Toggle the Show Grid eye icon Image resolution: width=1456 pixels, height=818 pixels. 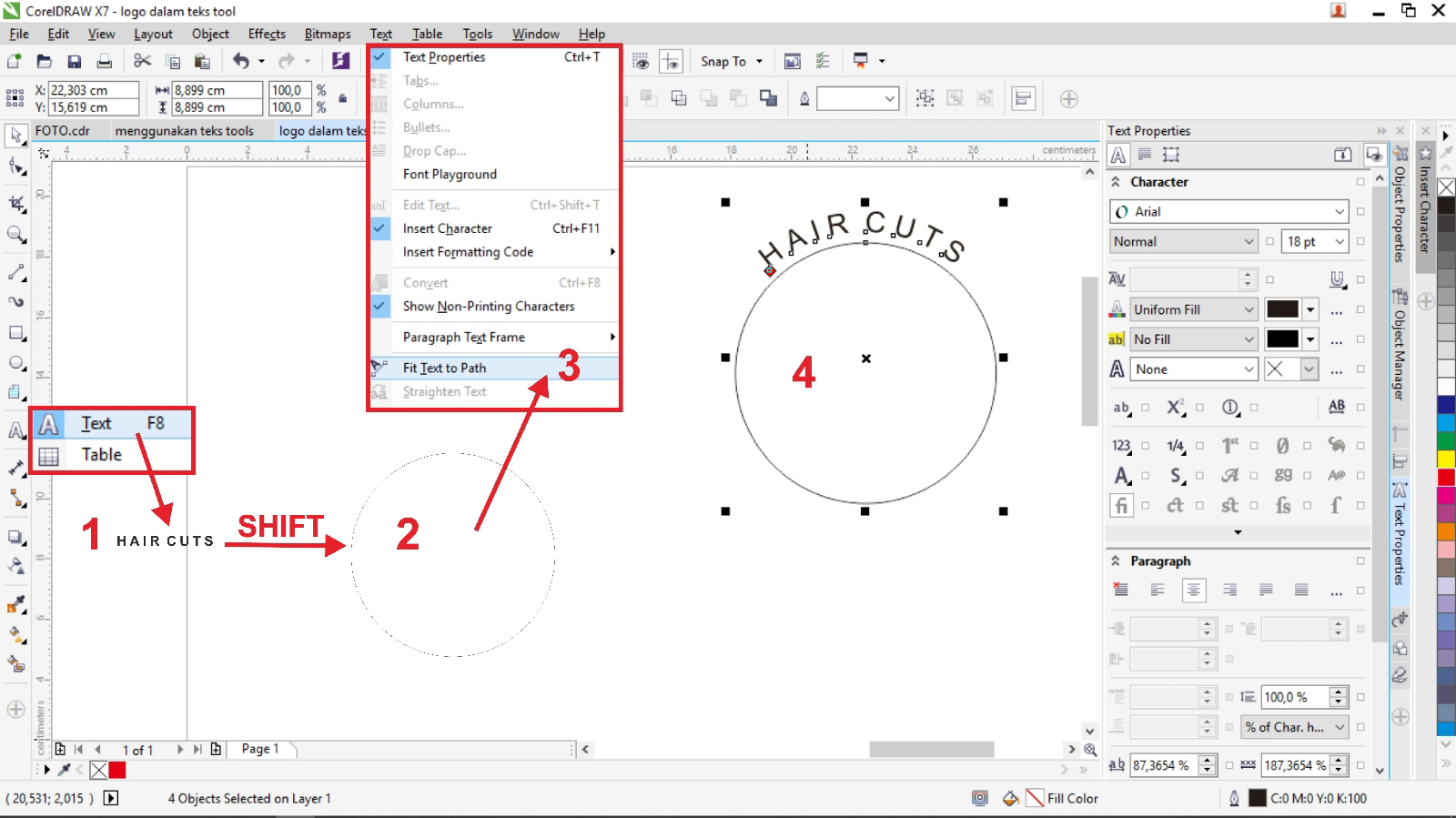point(641,61)
